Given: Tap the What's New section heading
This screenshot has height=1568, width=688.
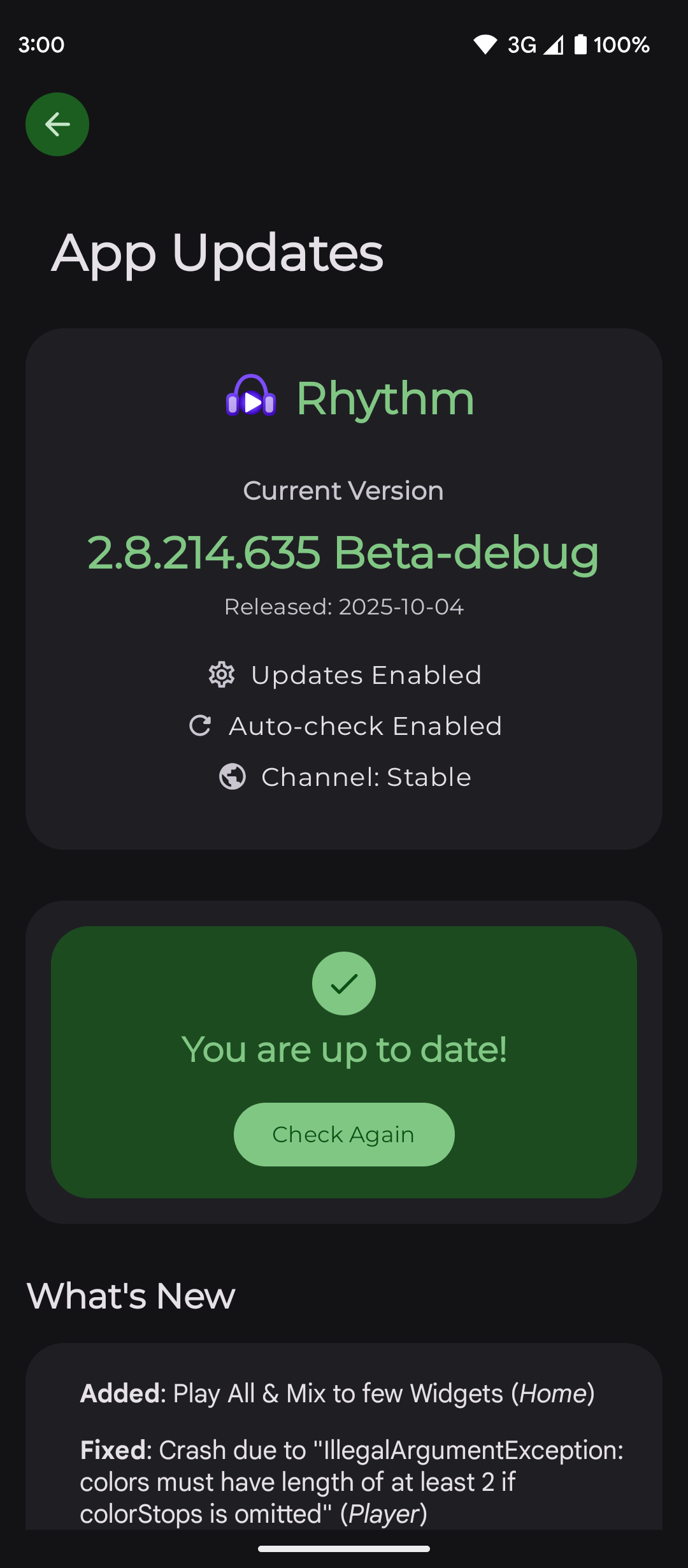Looking at the screenshot, I should click(x=131, y=1296).
